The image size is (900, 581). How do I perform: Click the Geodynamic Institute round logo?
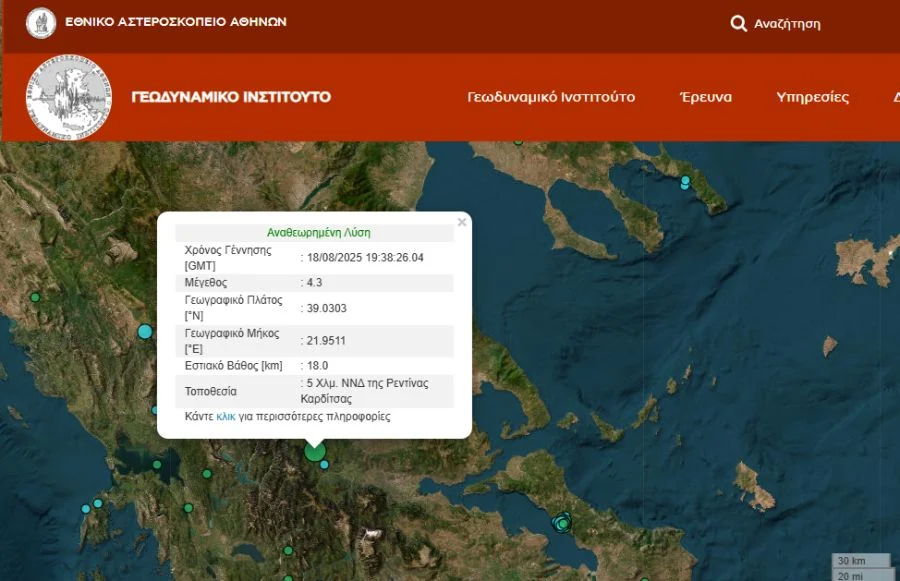69,97
